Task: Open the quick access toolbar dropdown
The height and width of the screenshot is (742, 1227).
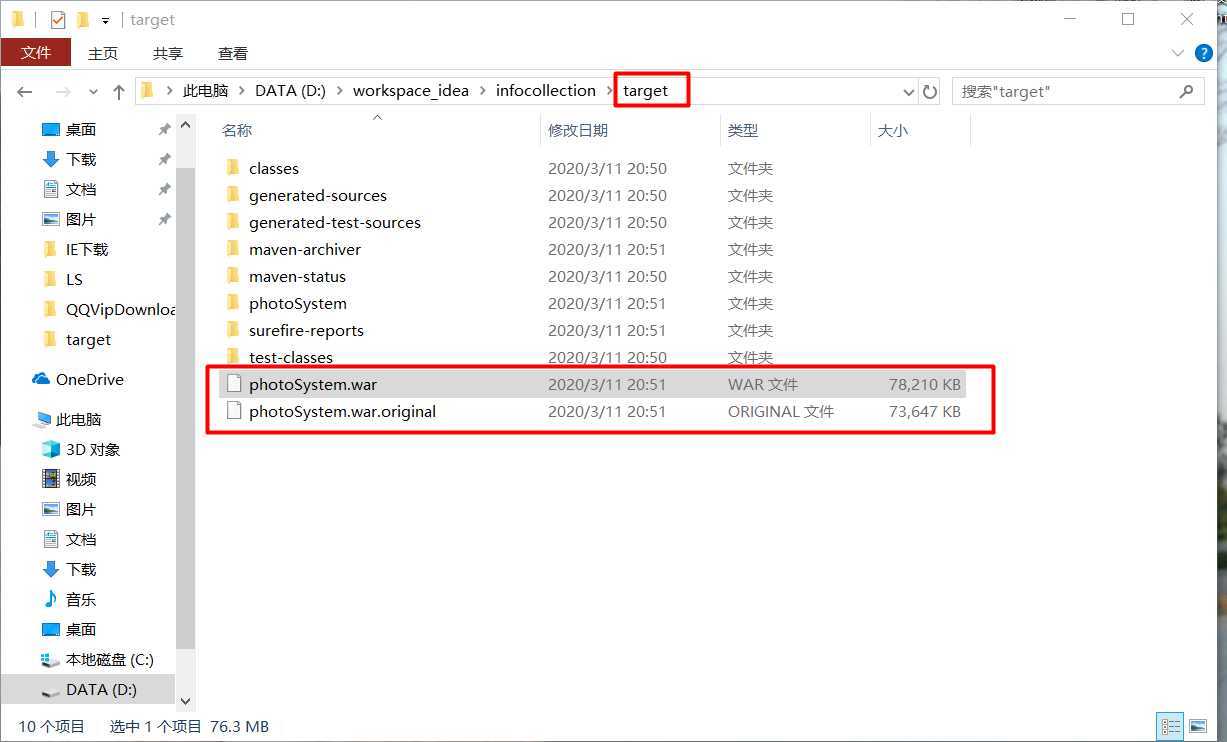Action: [x=105, y=20]
